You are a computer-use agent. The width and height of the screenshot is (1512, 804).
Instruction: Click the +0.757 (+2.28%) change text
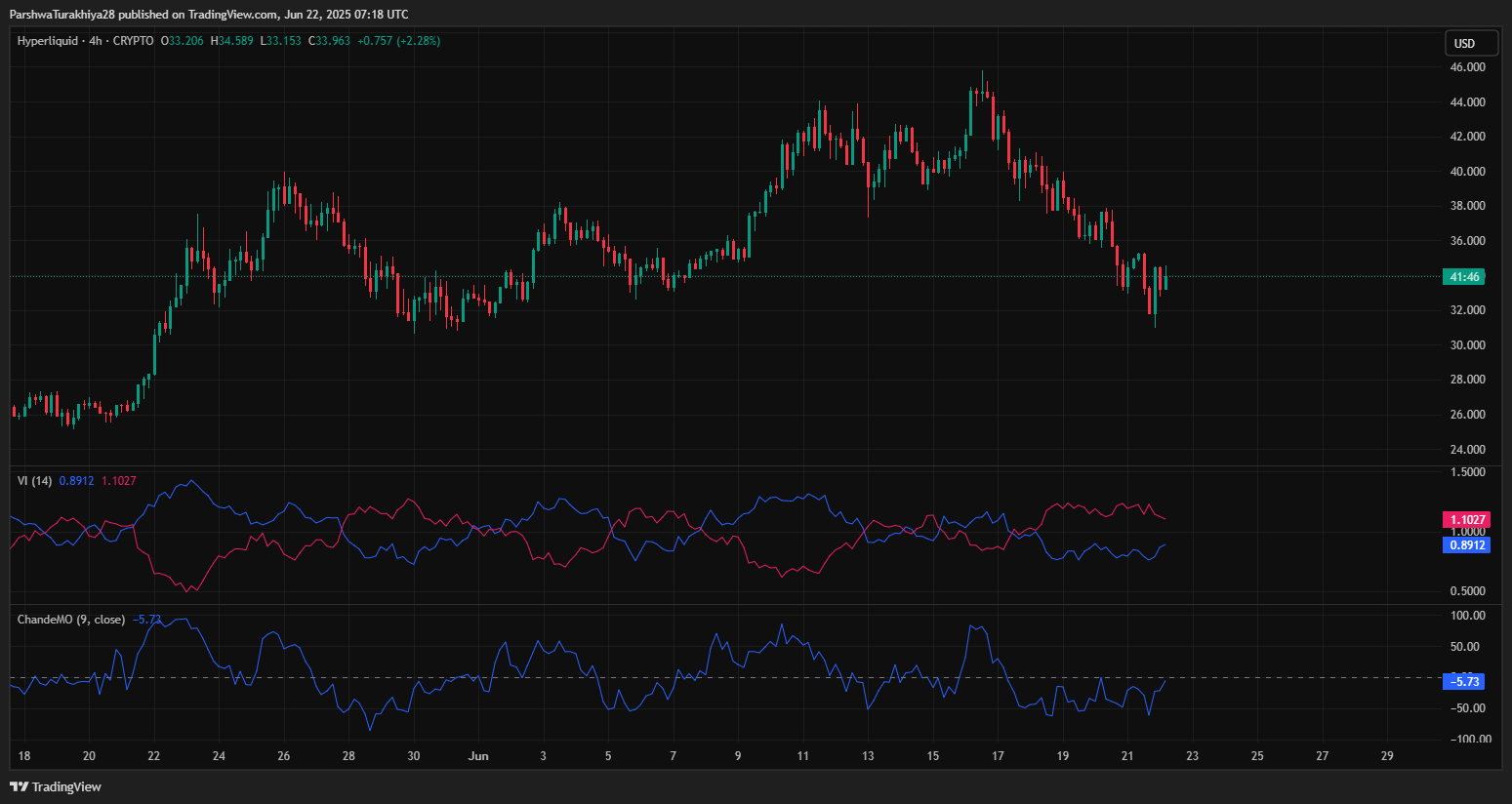[399, 41]
